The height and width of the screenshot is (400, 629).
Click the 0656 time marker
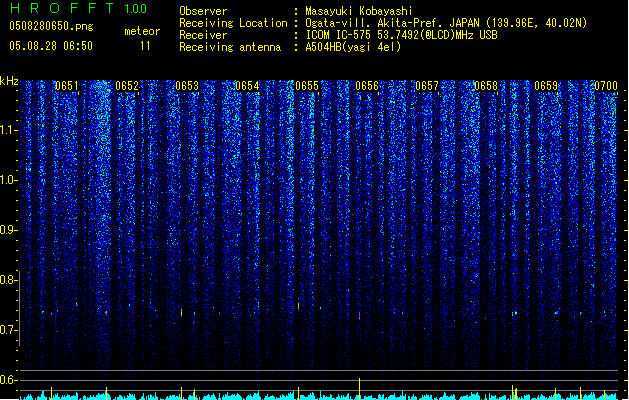(x=367, y=86)
